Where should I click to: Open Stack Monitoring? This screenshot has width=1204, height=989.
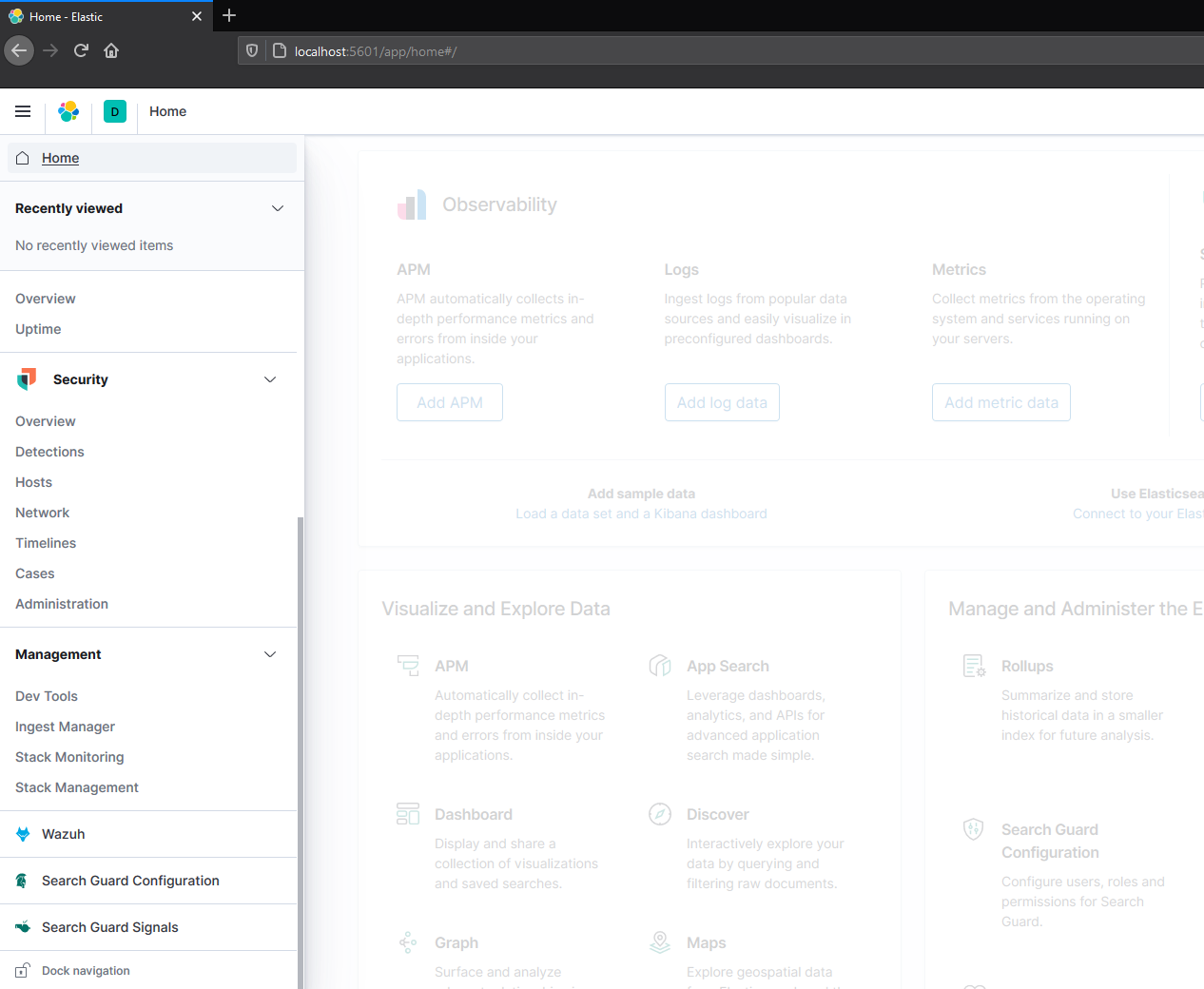(69, 757)
